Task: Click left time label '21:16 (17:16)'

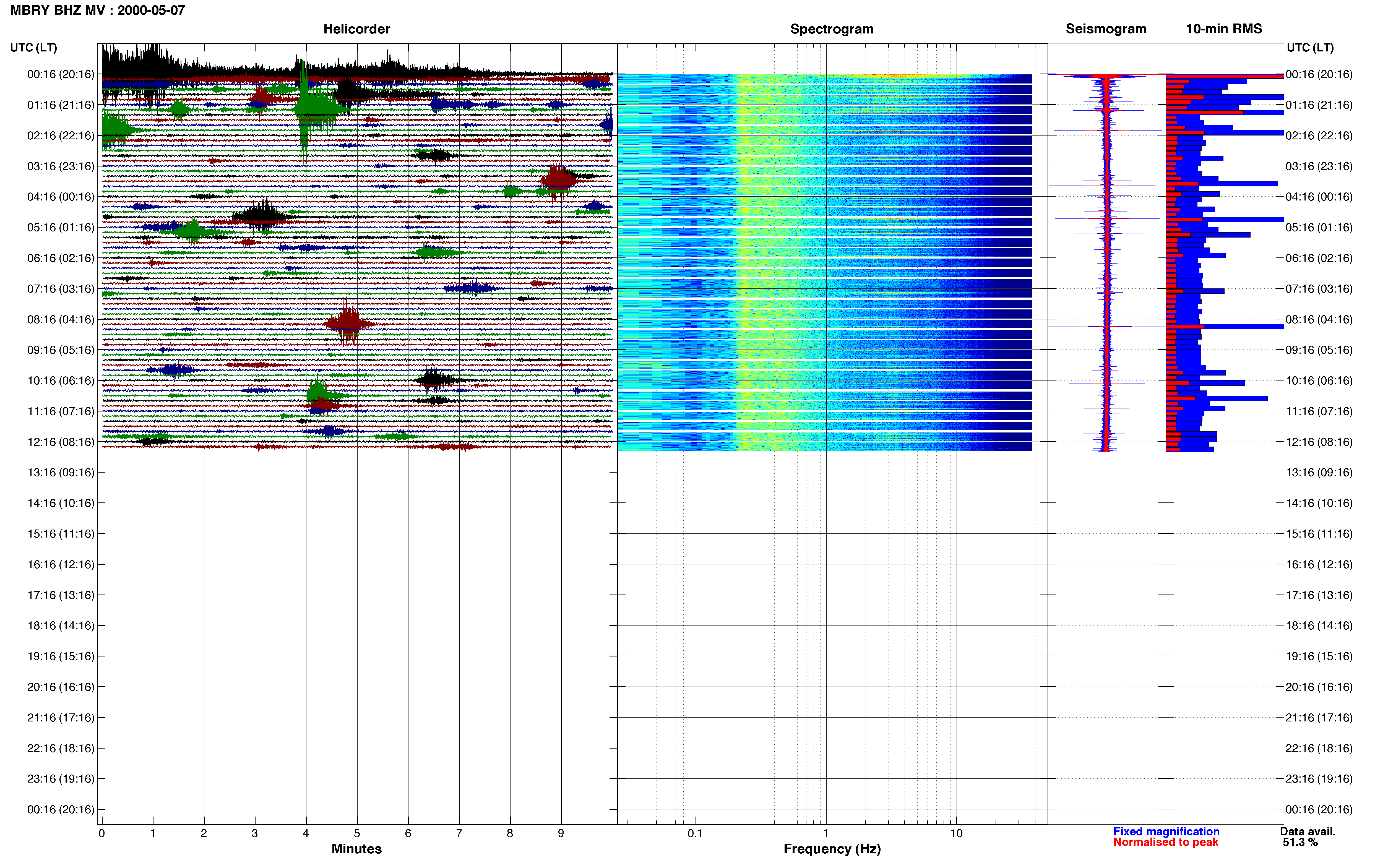Action: pyautogui.click(x=61, y=718)
